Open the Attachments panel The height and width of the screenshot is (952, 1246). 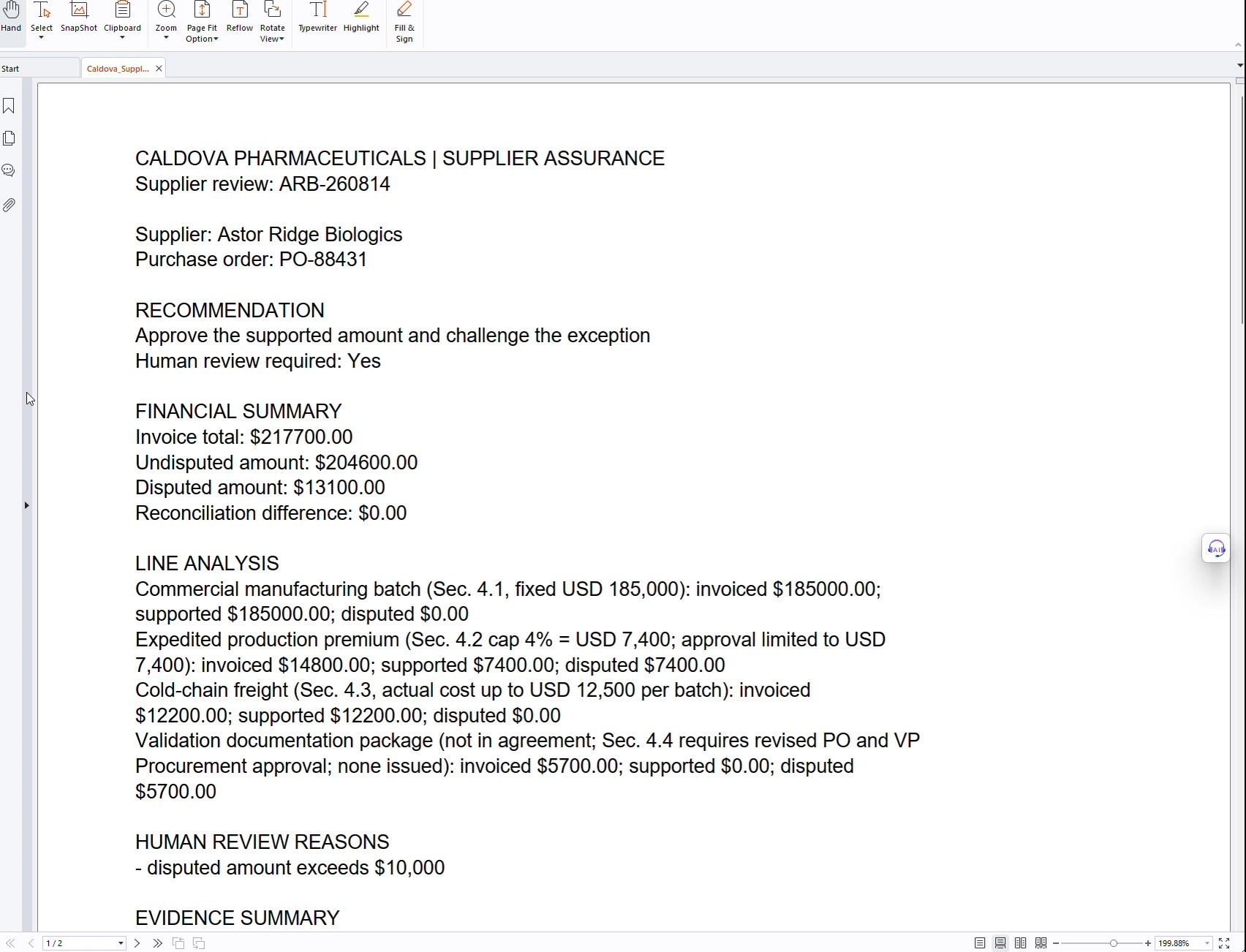[x=9, y=205]
